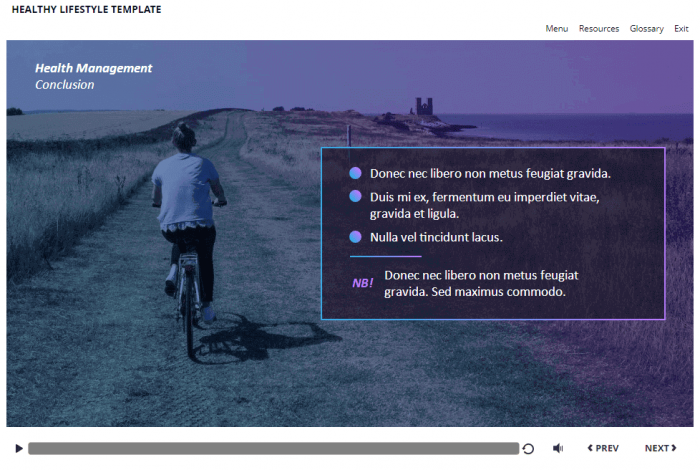Click the cyclist in the background photo
Image resolution: width=700 pixels, height=470 pixels.
coord(187,220)
